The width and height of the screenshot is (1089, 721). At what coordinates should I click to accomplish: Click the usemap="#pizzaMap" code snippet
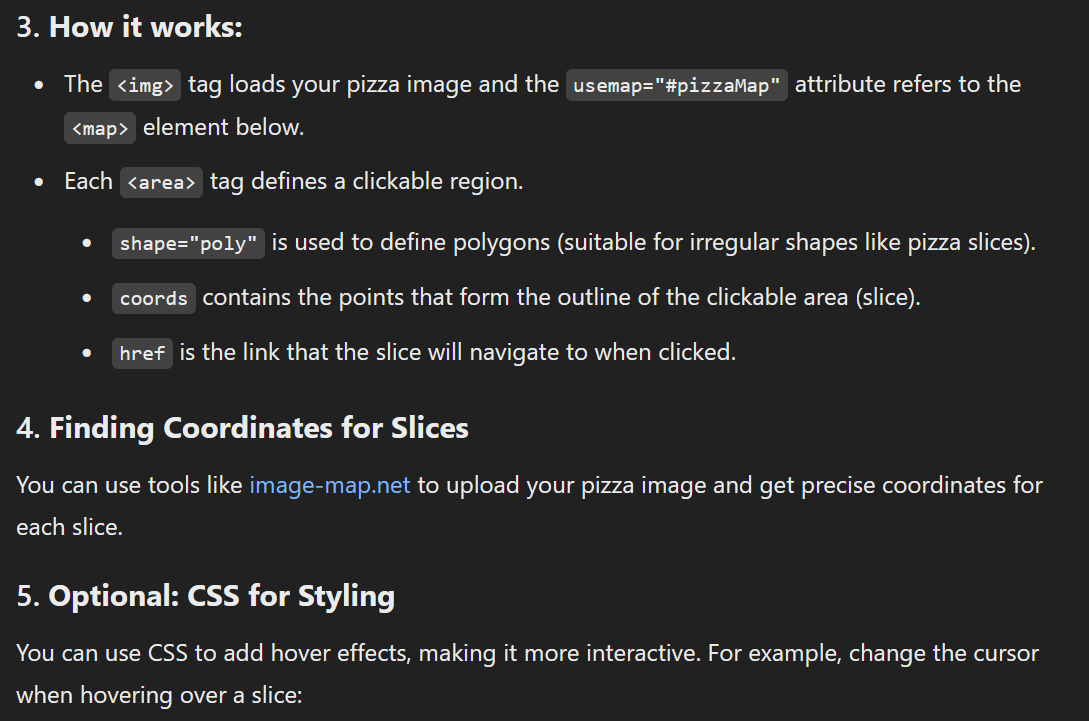(676, 85)
